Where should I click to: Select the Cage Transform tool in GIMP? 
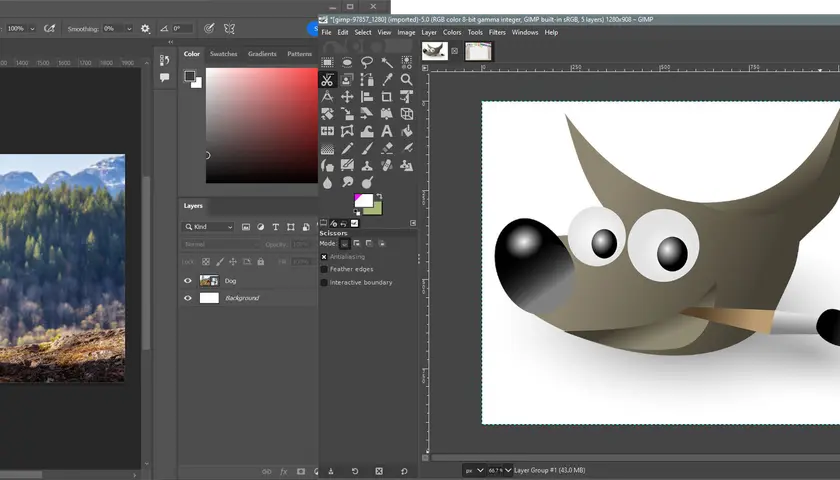[347, 131]
